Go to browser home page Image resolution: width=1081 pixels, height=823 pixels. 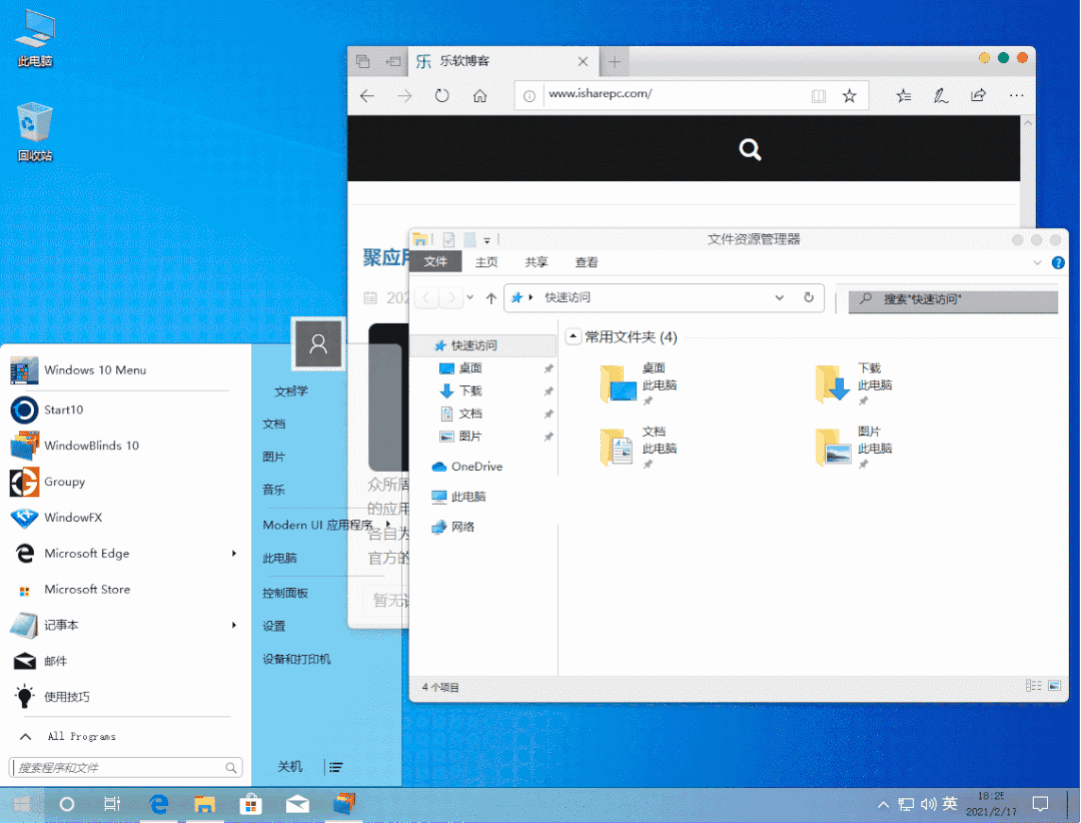(480, 96)
